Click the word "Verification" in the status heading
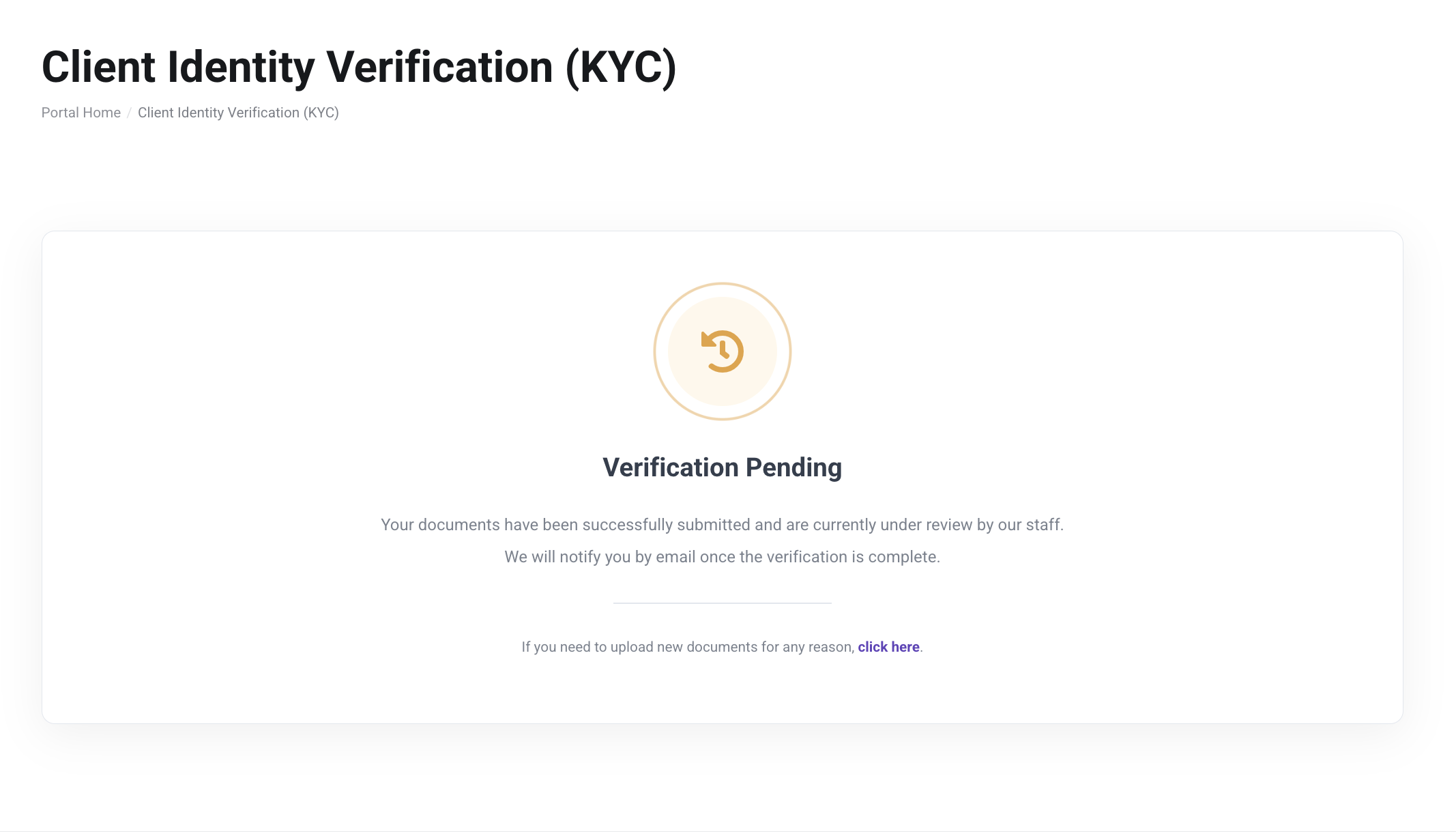Viewport: 1456px width, 838px height. click(671, 467)
